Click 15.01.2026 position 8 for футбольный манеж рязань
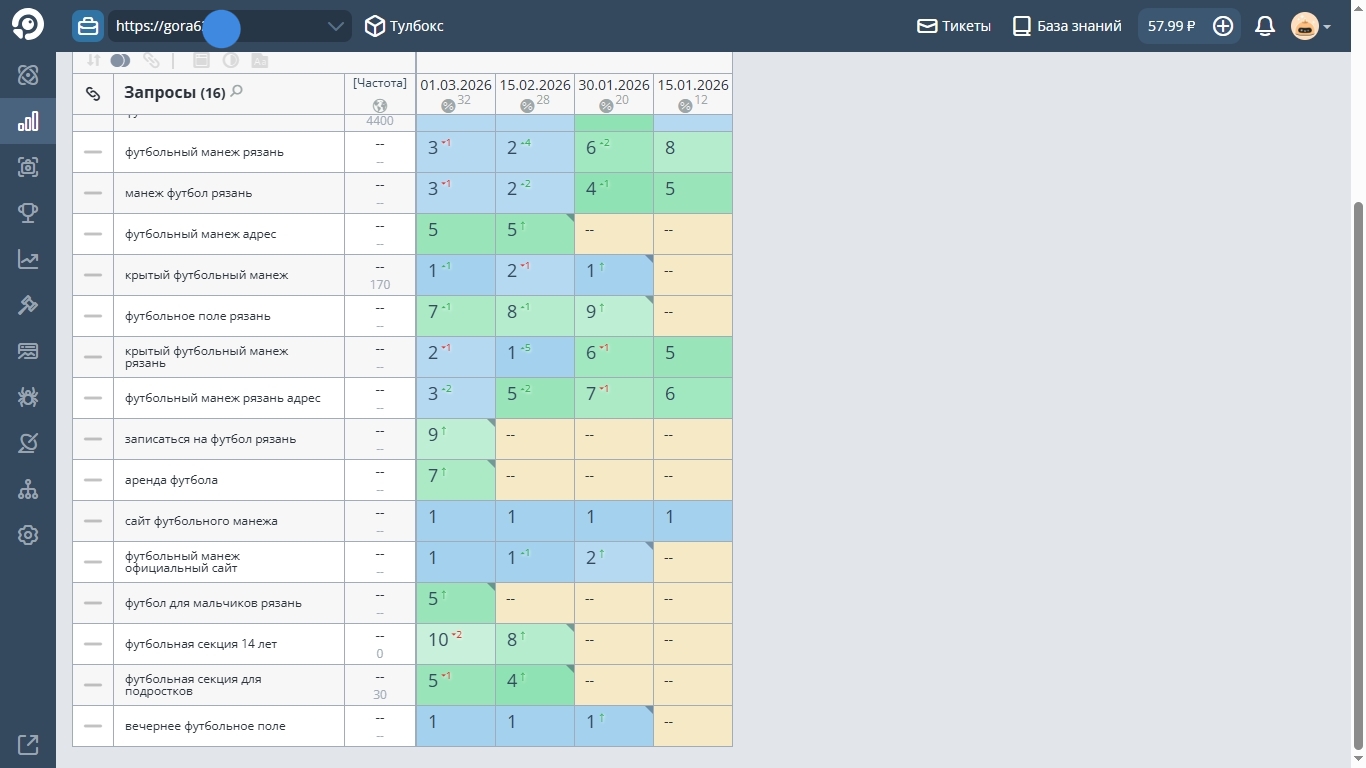The width and height of the screenshot is (1366, 768). [x=693, y=152]
